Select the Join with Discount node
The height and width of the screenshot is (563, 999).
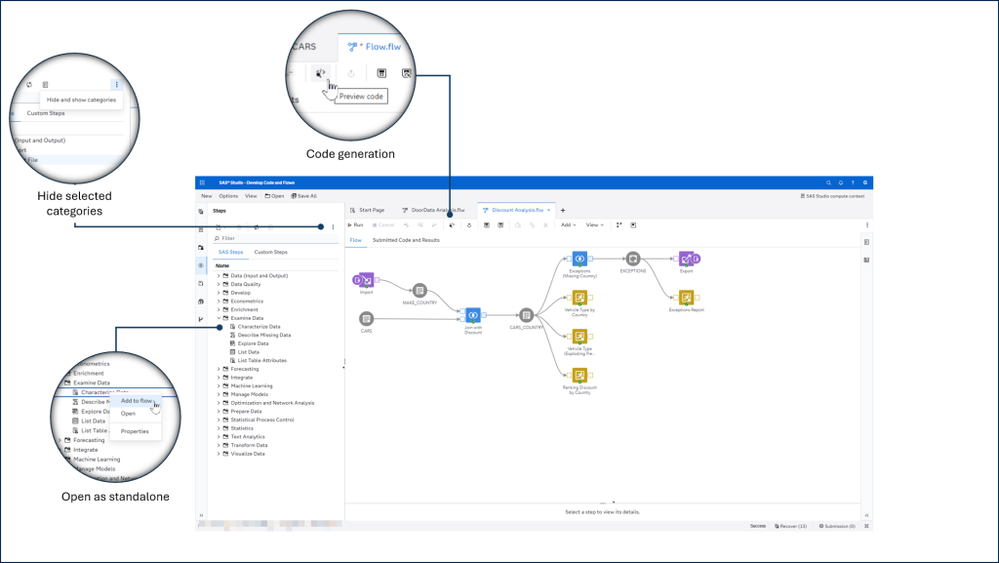[473, 315]
